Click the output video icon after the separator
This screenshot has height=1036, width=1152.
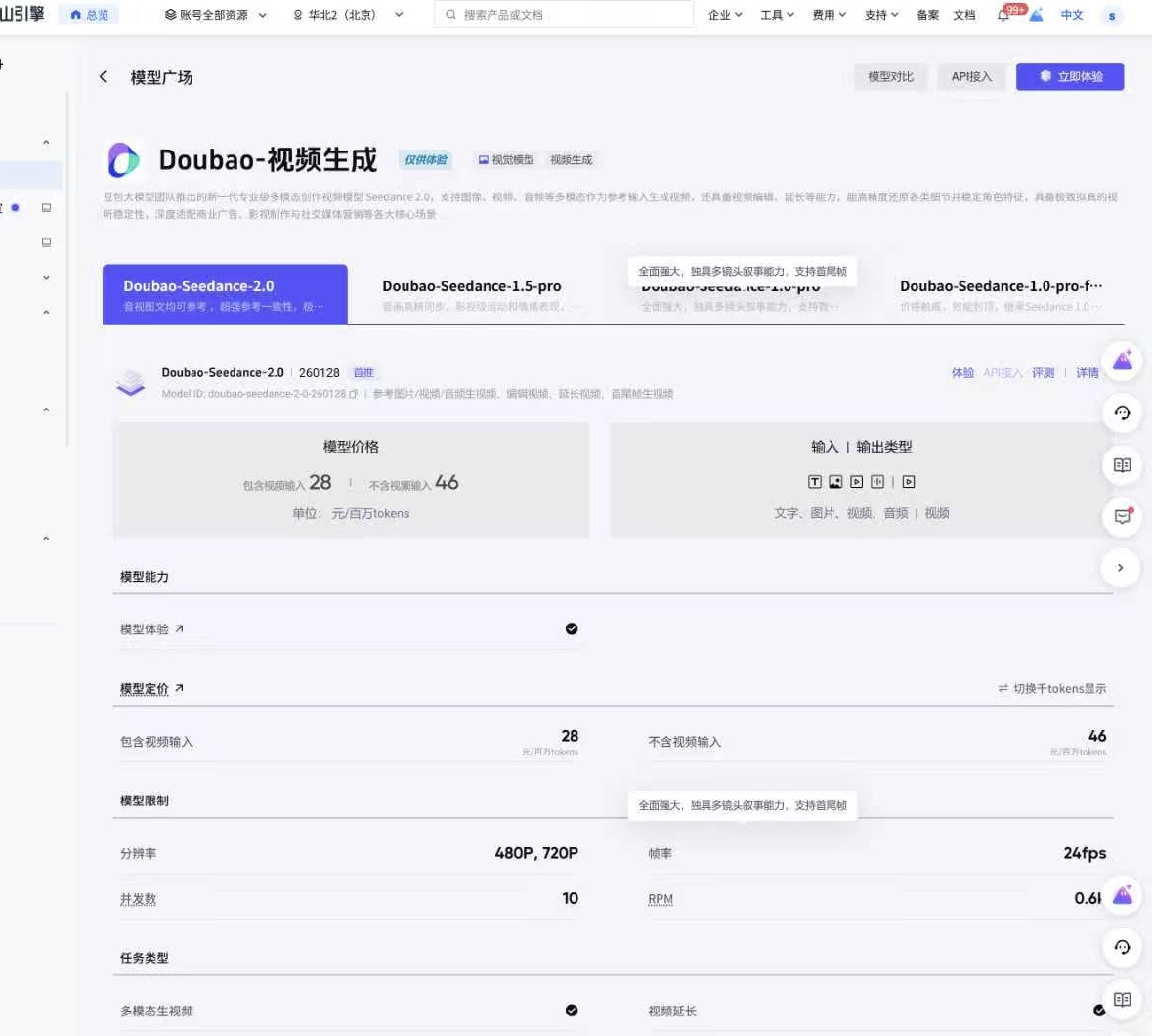tap(909, 482)
